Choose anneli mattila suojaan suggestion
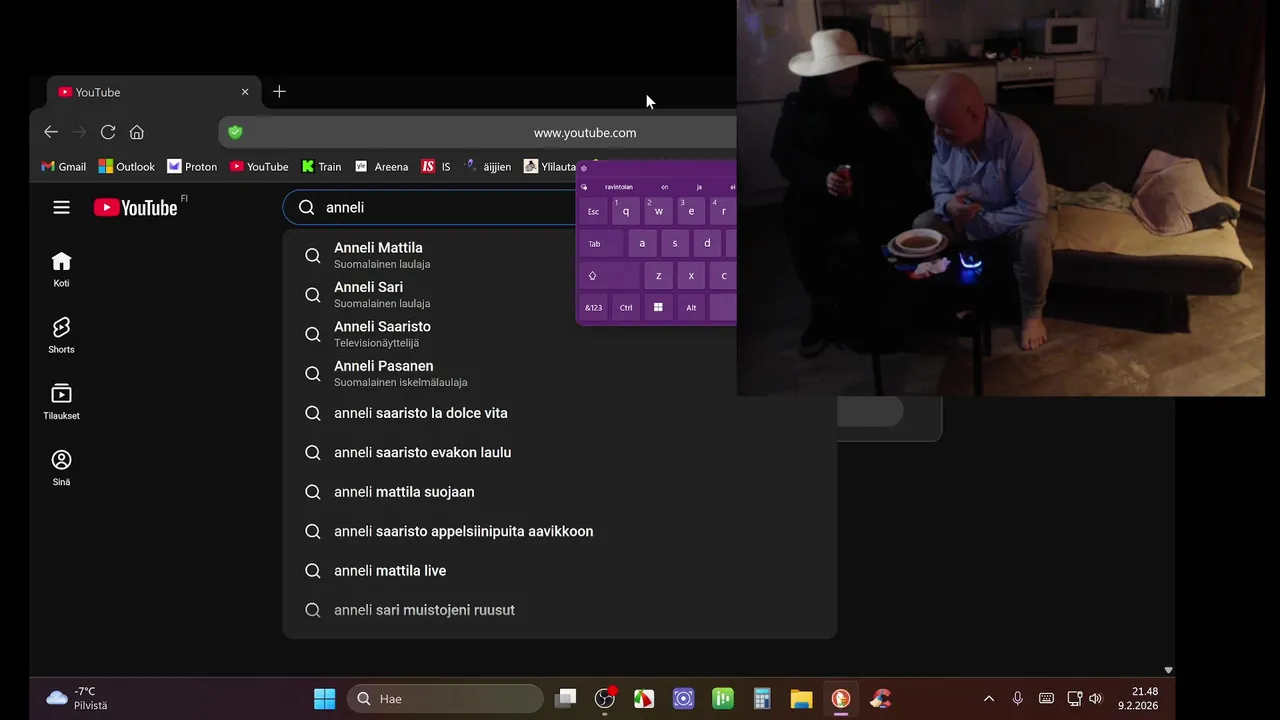 click(559, 492)
